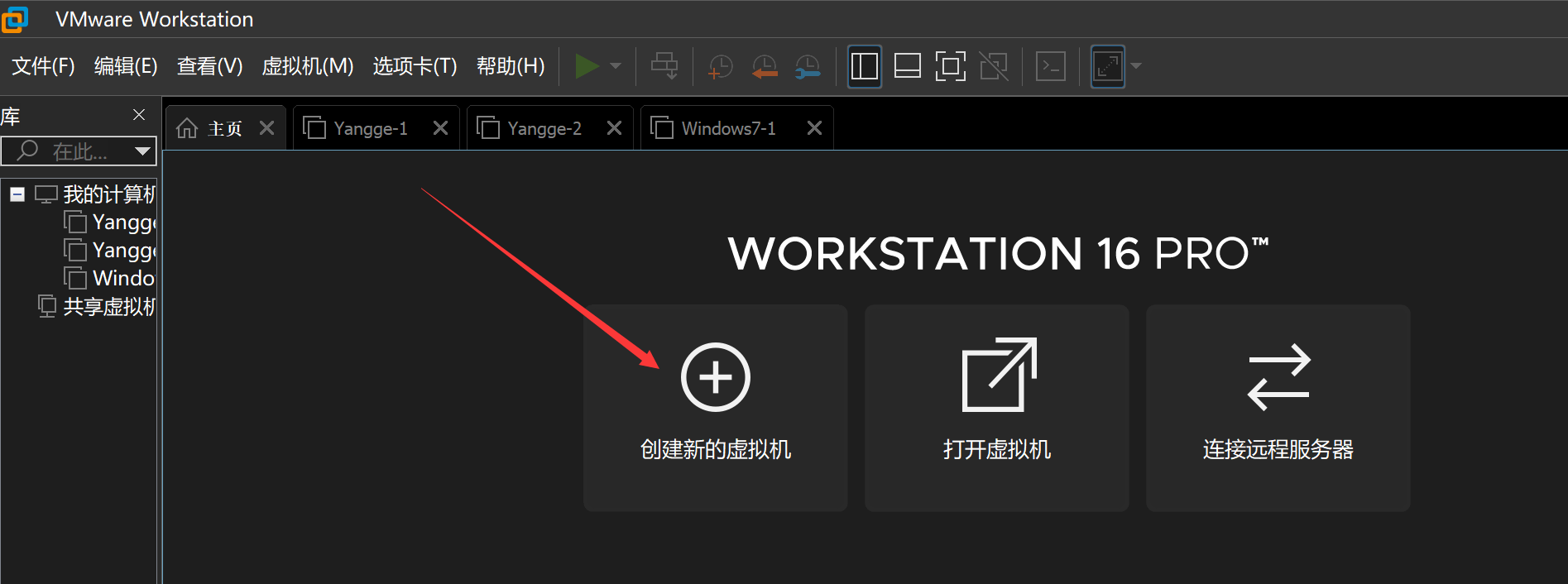Select 我的计算机 in the library tree

(109, 194)
